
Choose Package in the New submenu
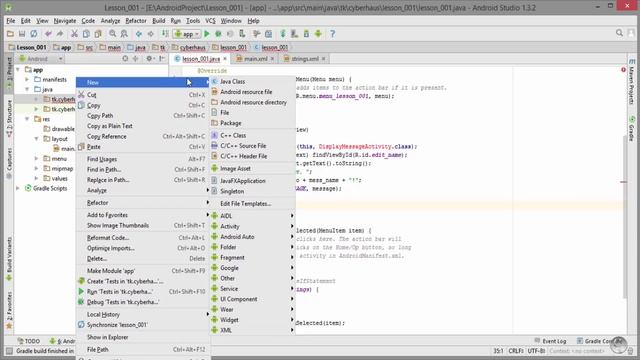point(253,123)
